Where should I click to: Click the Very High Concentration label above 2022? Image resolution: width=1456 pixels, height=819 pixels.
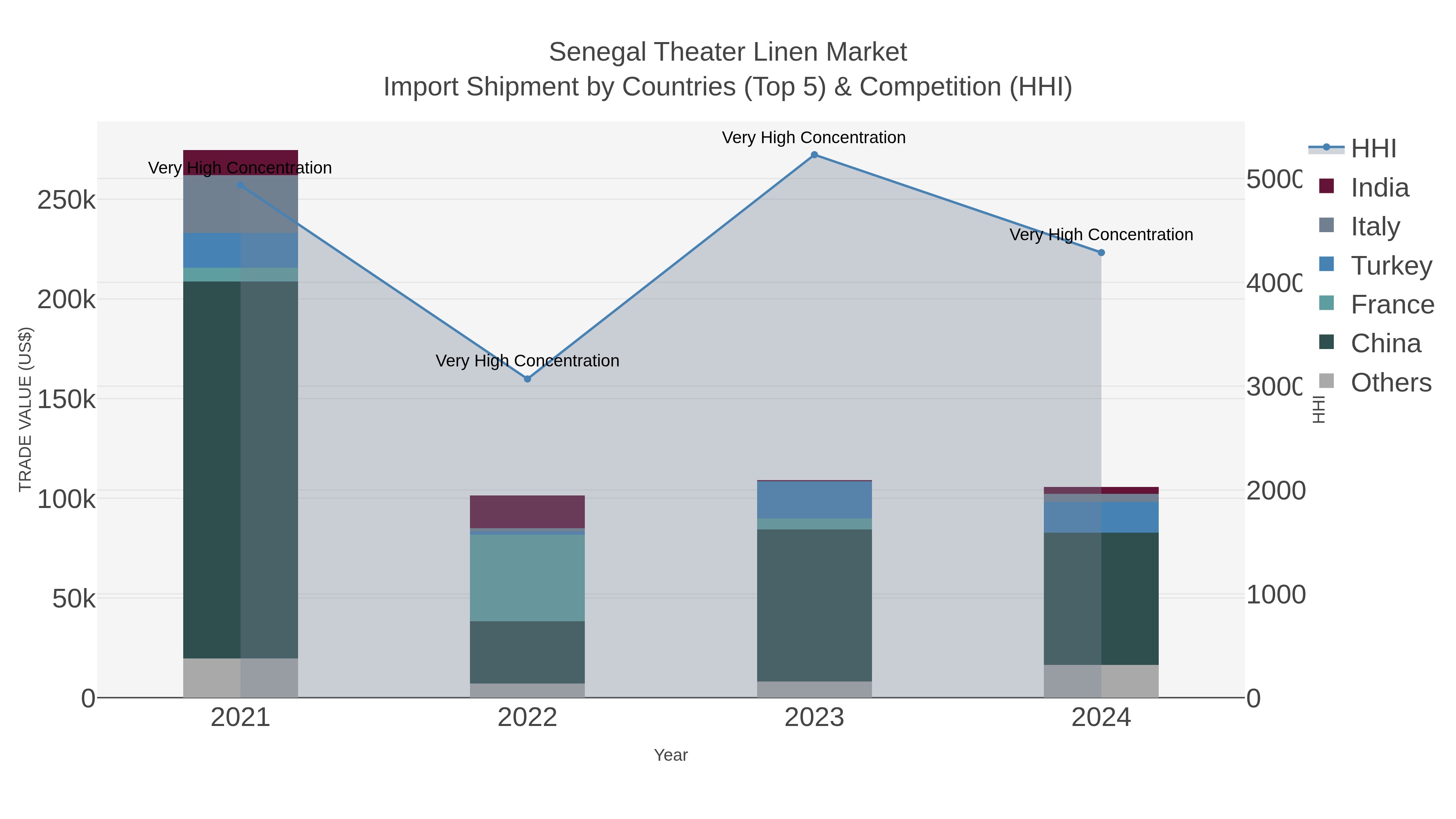click(527, 361)
